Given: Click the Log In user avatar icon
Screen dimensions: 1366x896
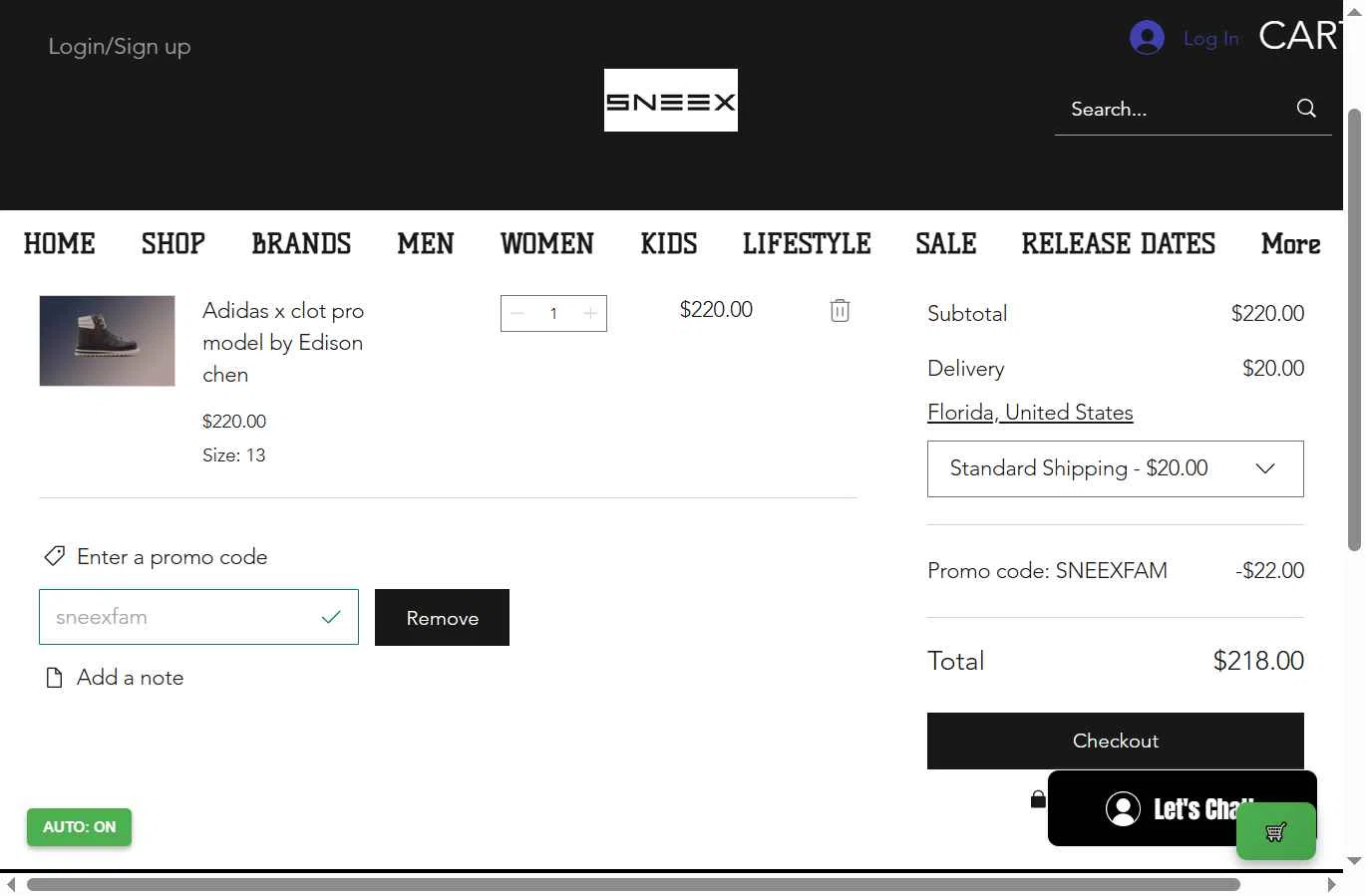Looking at the screenshot, I should point(1147,38).
